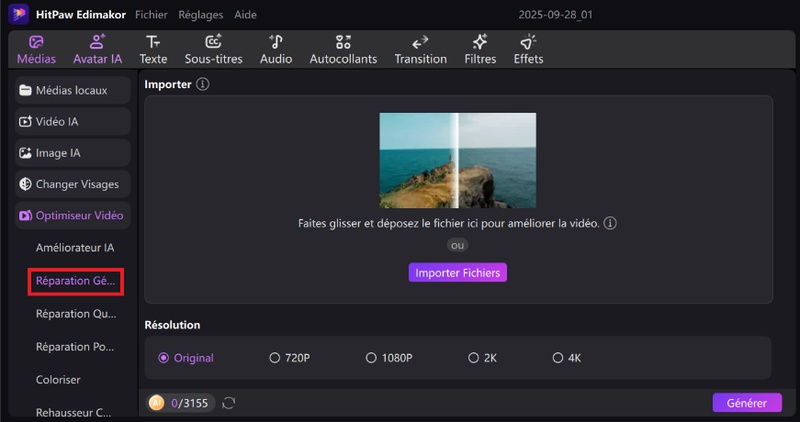Select the 720P resolution option
The width and height of the screenshot is (800, 422).
(275, 358)
